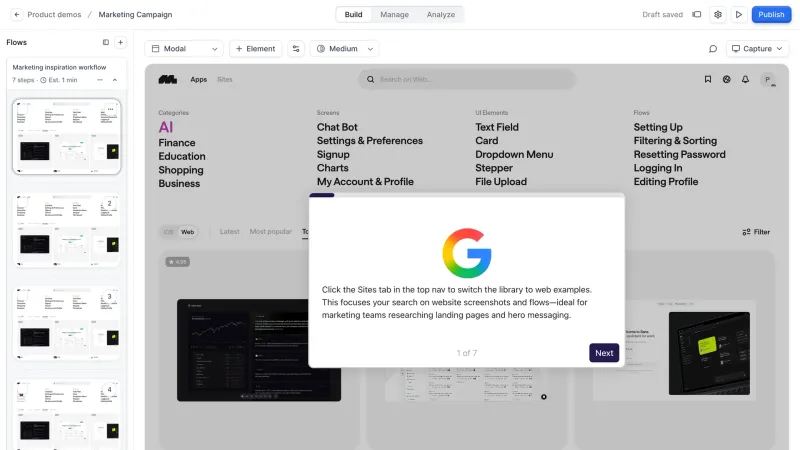Click the modal progress bar
This screenshot has width=800, height=450.
click(467, 195)
